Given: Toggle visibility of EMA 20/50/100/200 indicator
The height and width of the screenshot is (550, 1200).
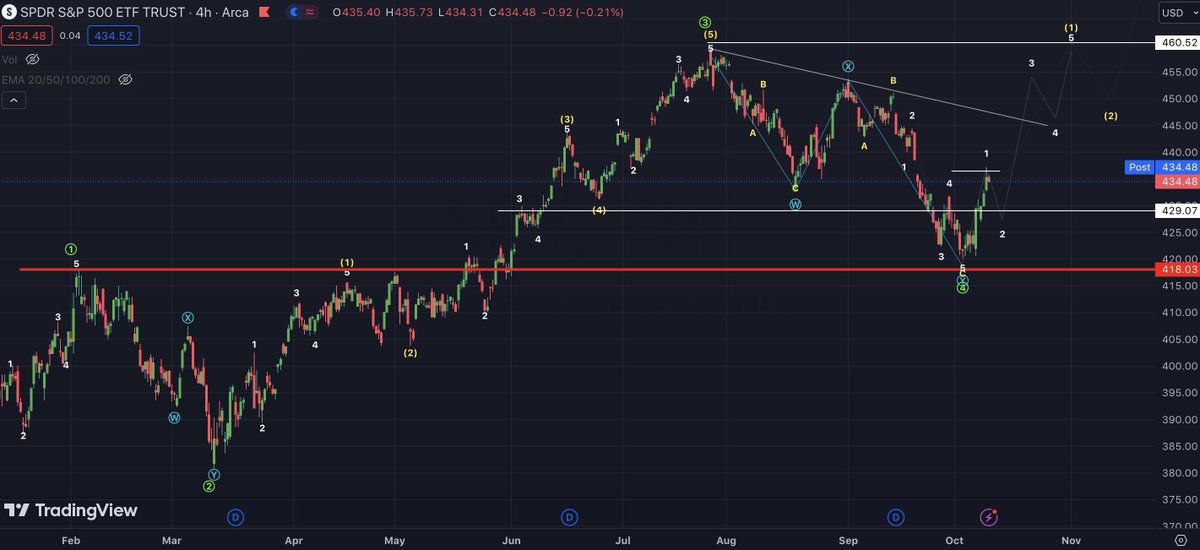Looking at the screenshot, I should click(125, 79).
